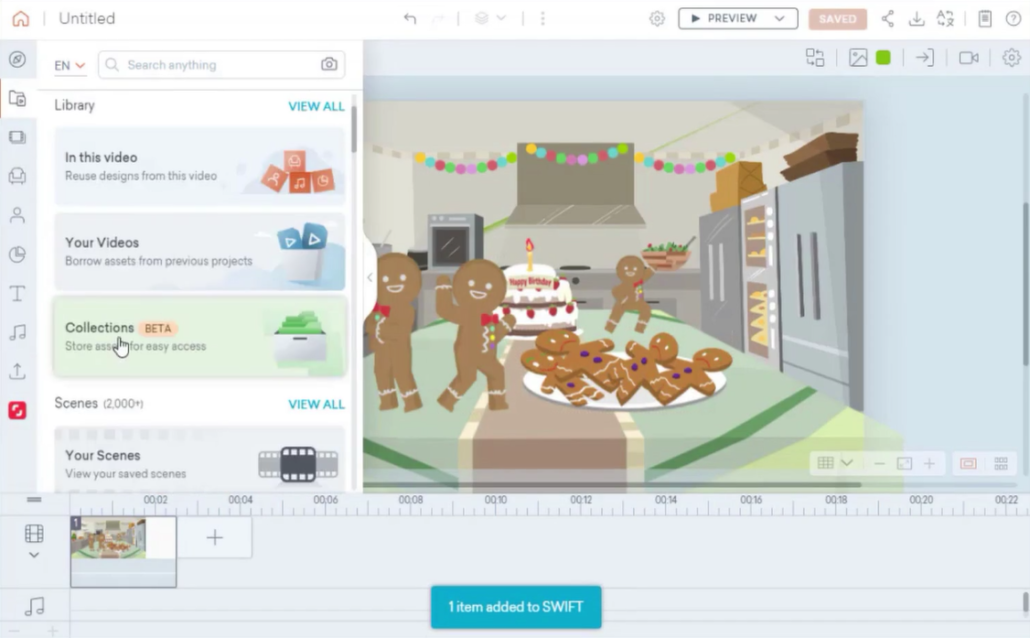1030x638 pixels.
Task: Open the share icon in top bar
Action: [x=887, y=19]
